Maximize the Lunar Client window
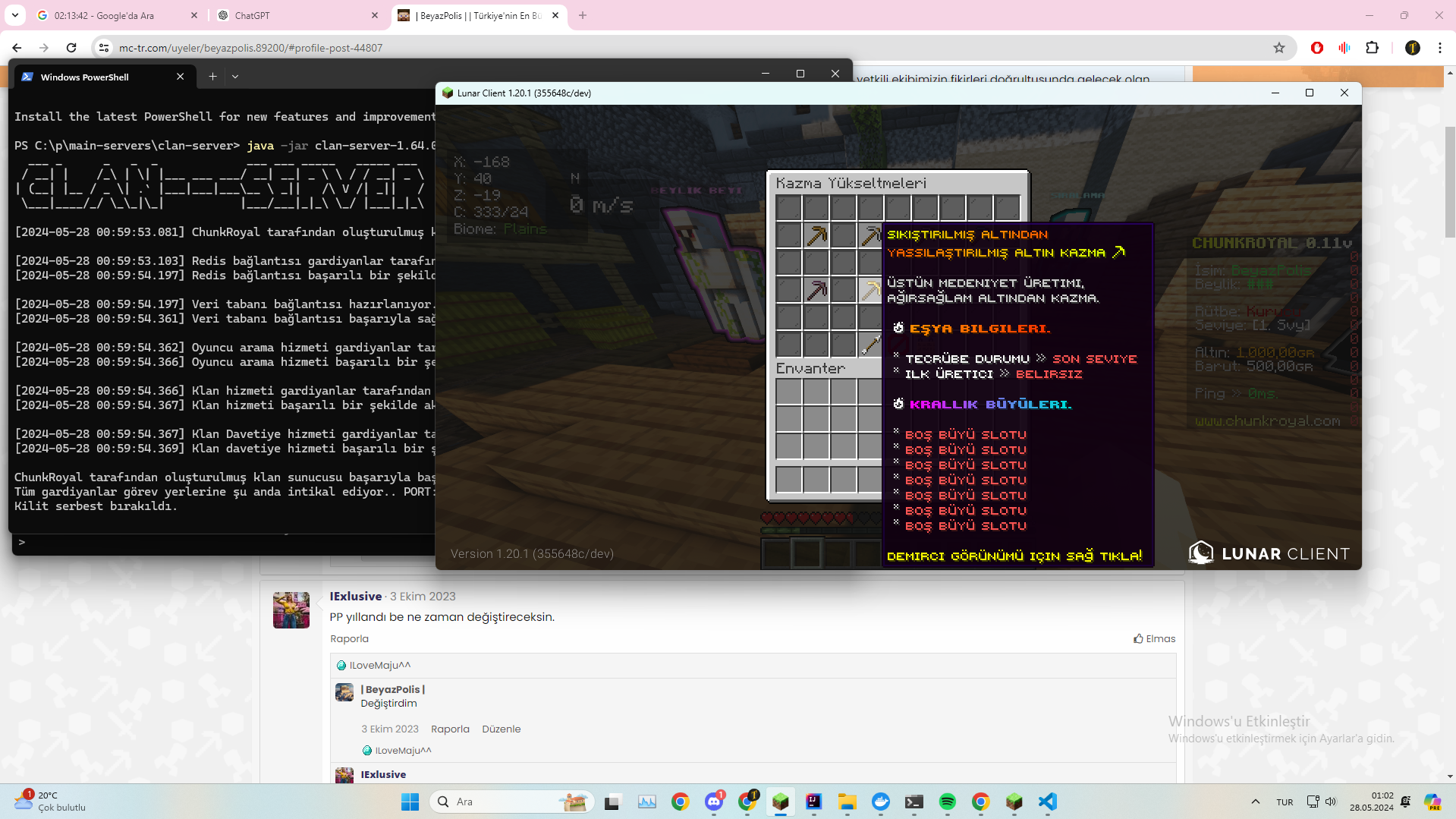 click(1310, 93)
